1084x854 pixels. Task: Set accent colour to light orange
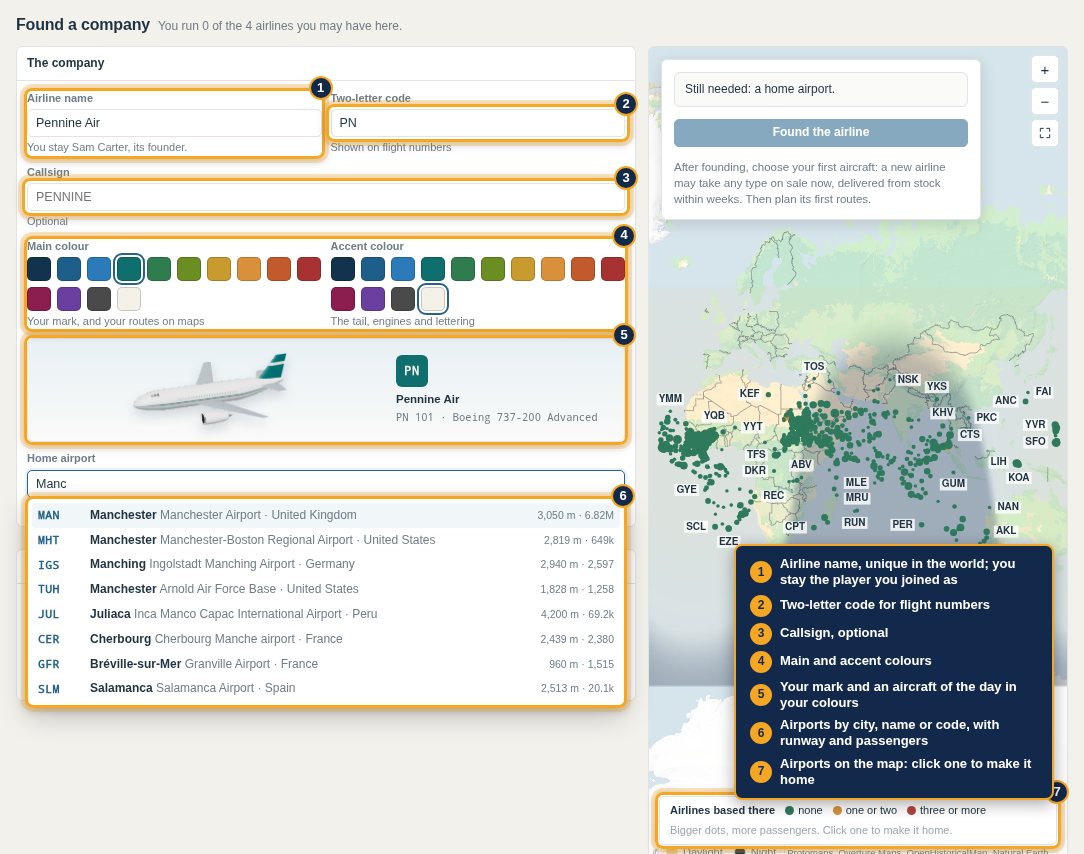pyautogui.click(x=553, y=269)
